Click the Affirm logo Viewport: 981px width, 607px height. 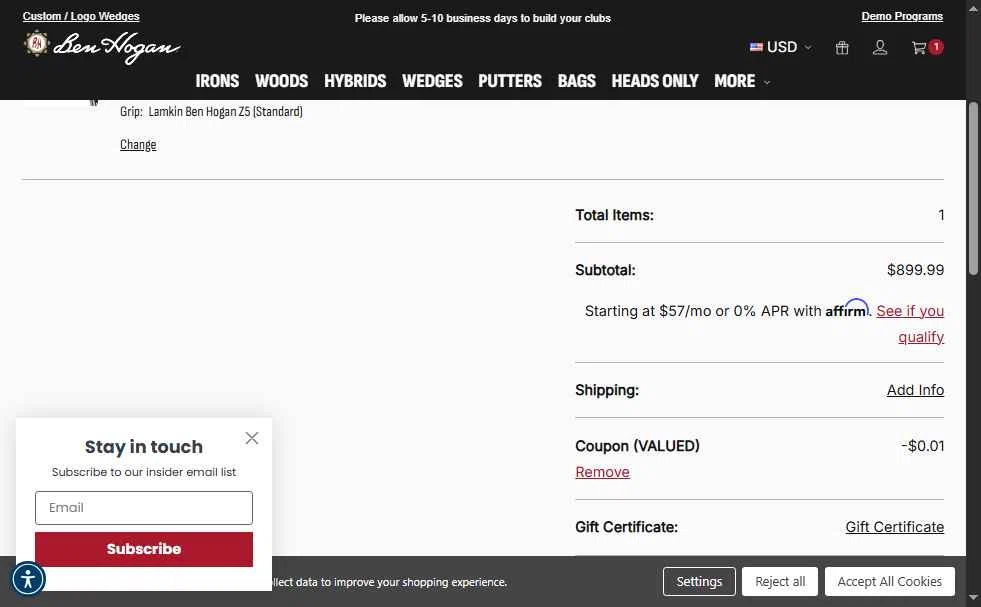[847, 309]
